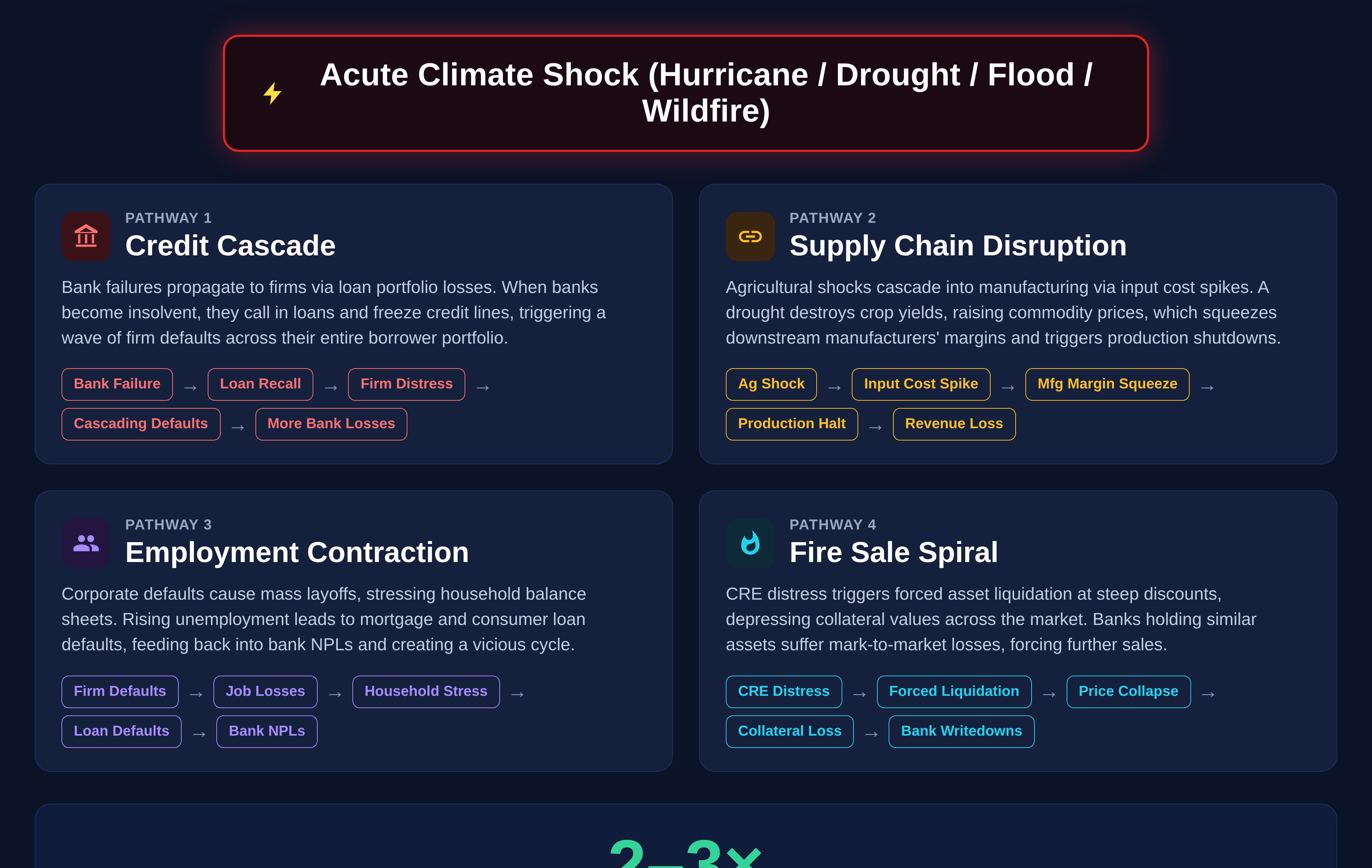Click the bank building icon for Credit Cascade
Viewport: 1372px width, 868px height.
click(x=86, y=236)
